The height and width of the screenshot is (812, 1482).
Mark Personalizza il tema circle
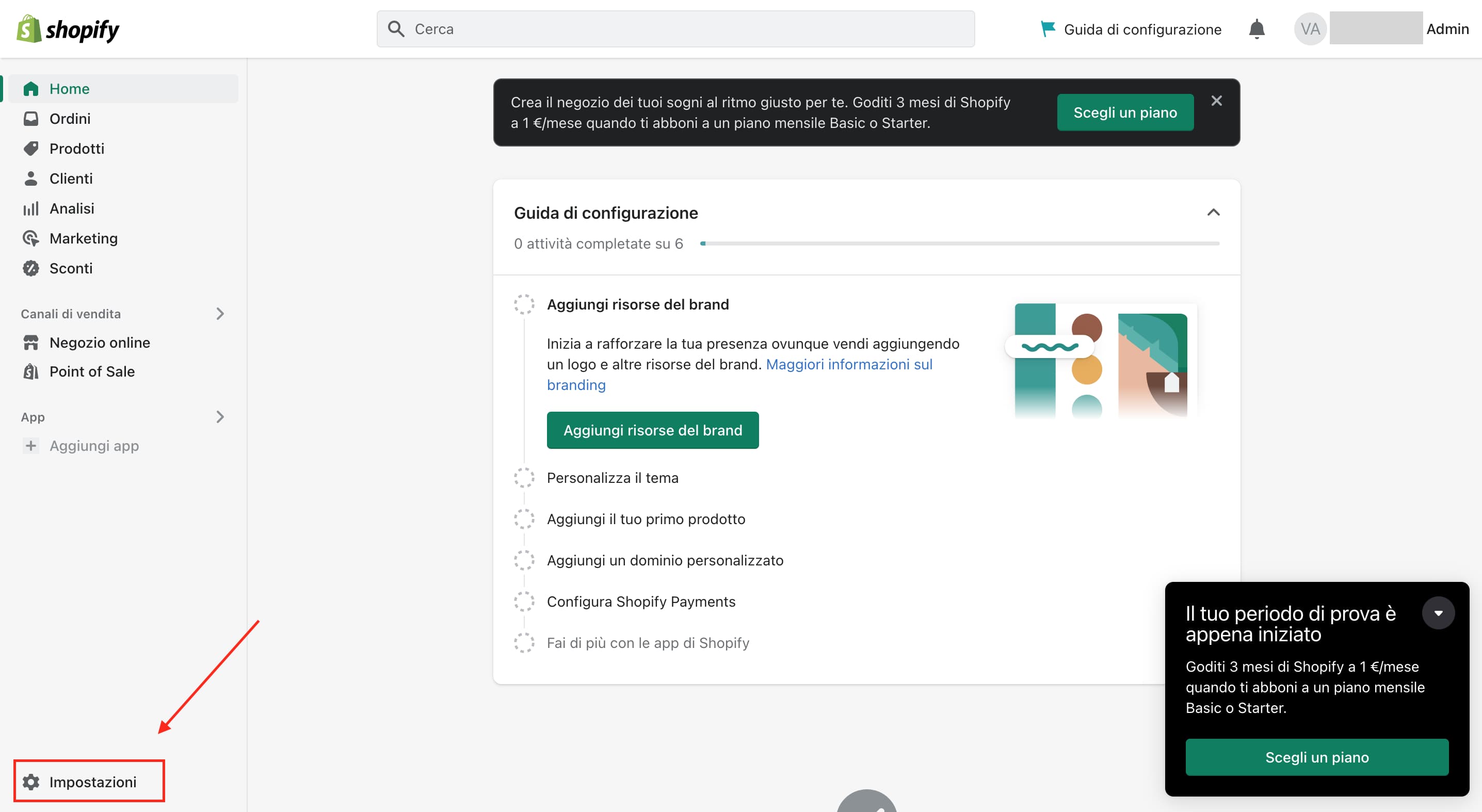coord(524,477)
